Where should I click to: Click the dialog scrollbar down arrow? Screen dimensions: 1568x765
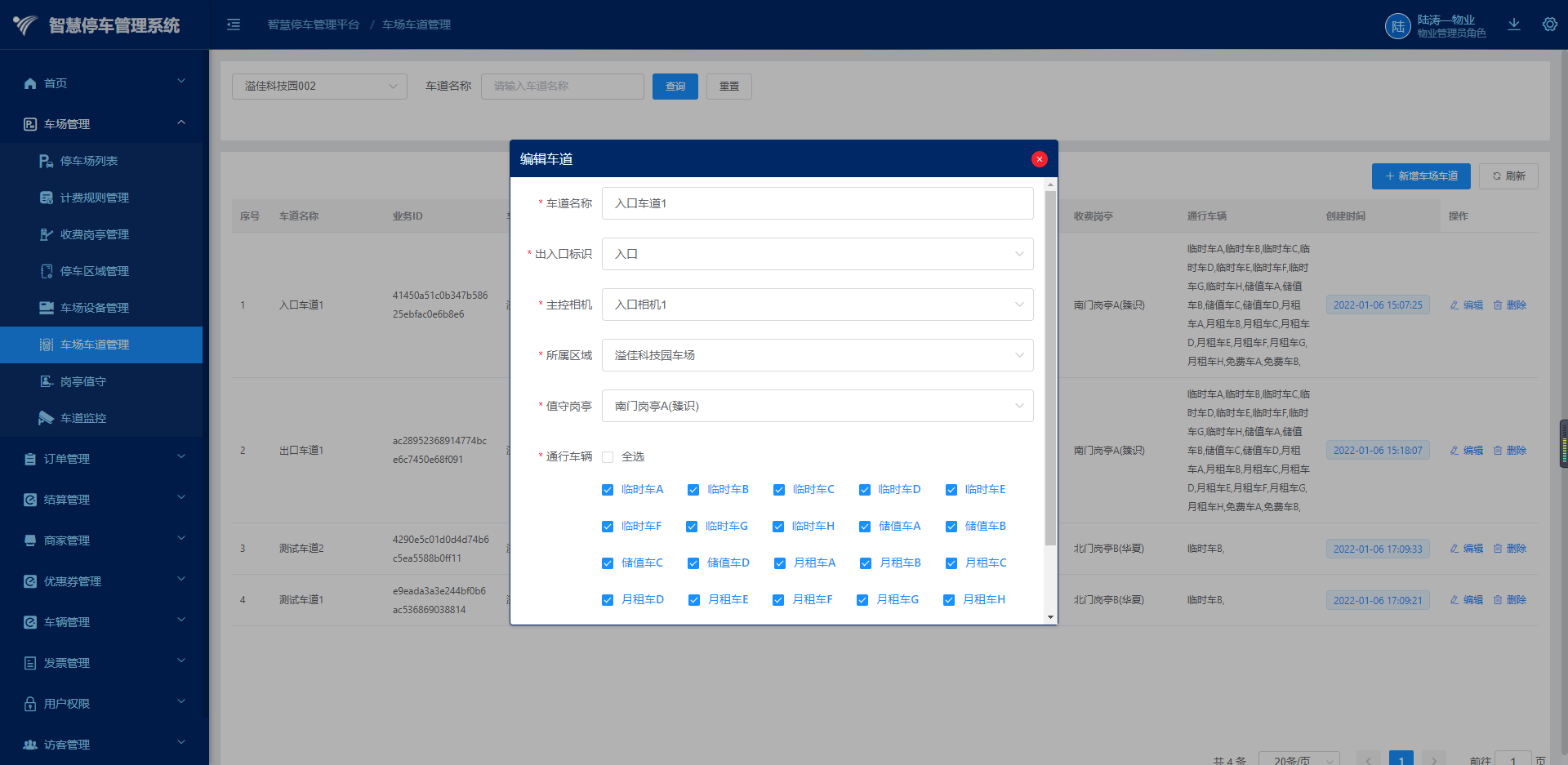click(x=1050, y=617)
